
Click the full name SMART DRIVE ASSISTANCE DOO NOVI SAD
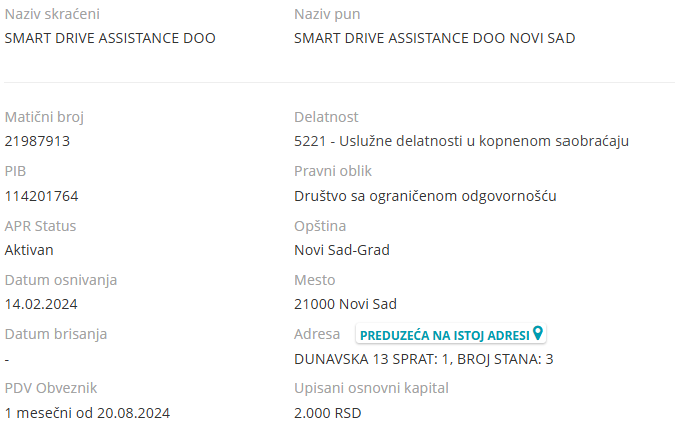434,38
